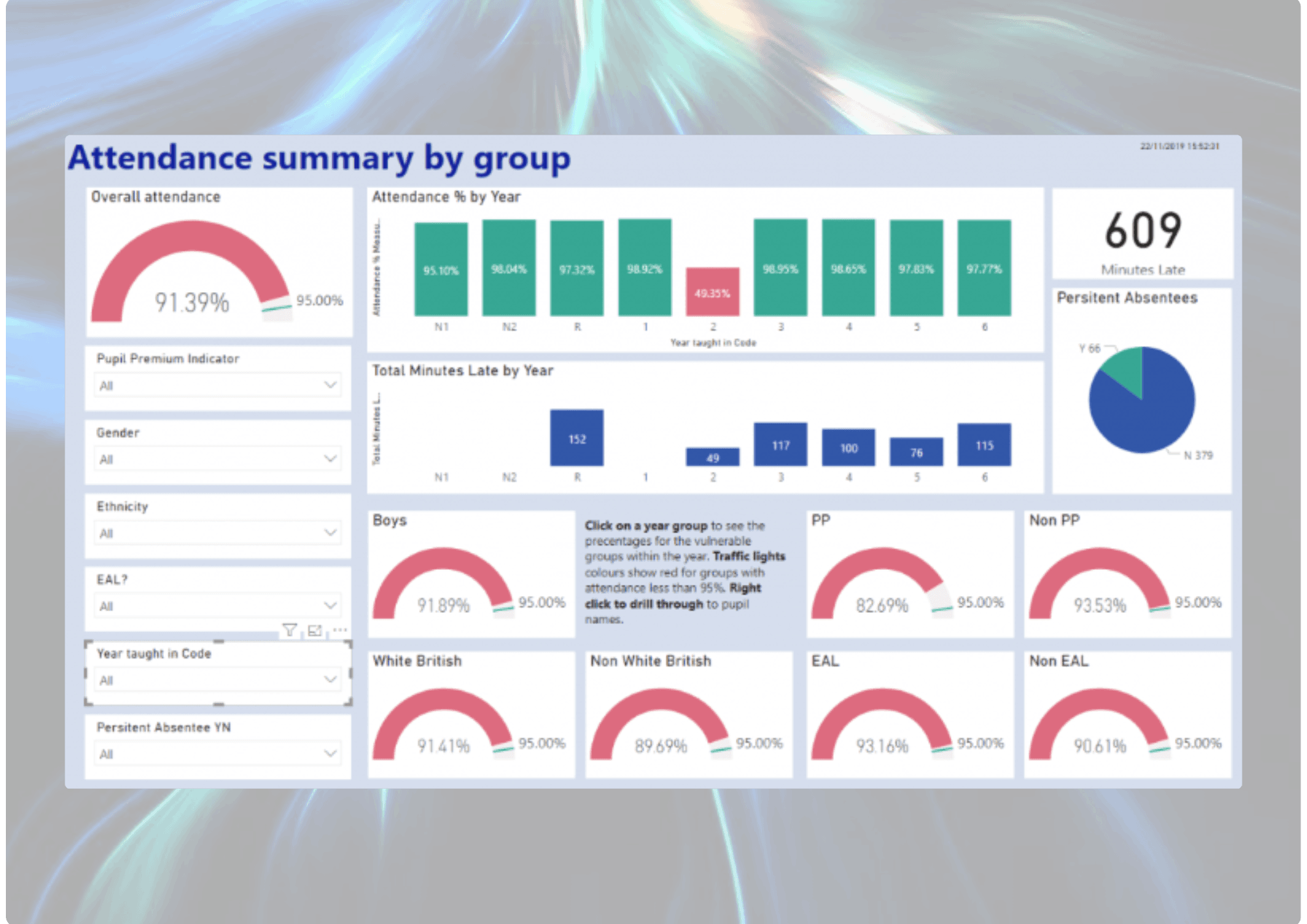Open more options ellipsis above Year taught slicer
The width and height of the screenshot is (1307, 924).
point(340,630)
